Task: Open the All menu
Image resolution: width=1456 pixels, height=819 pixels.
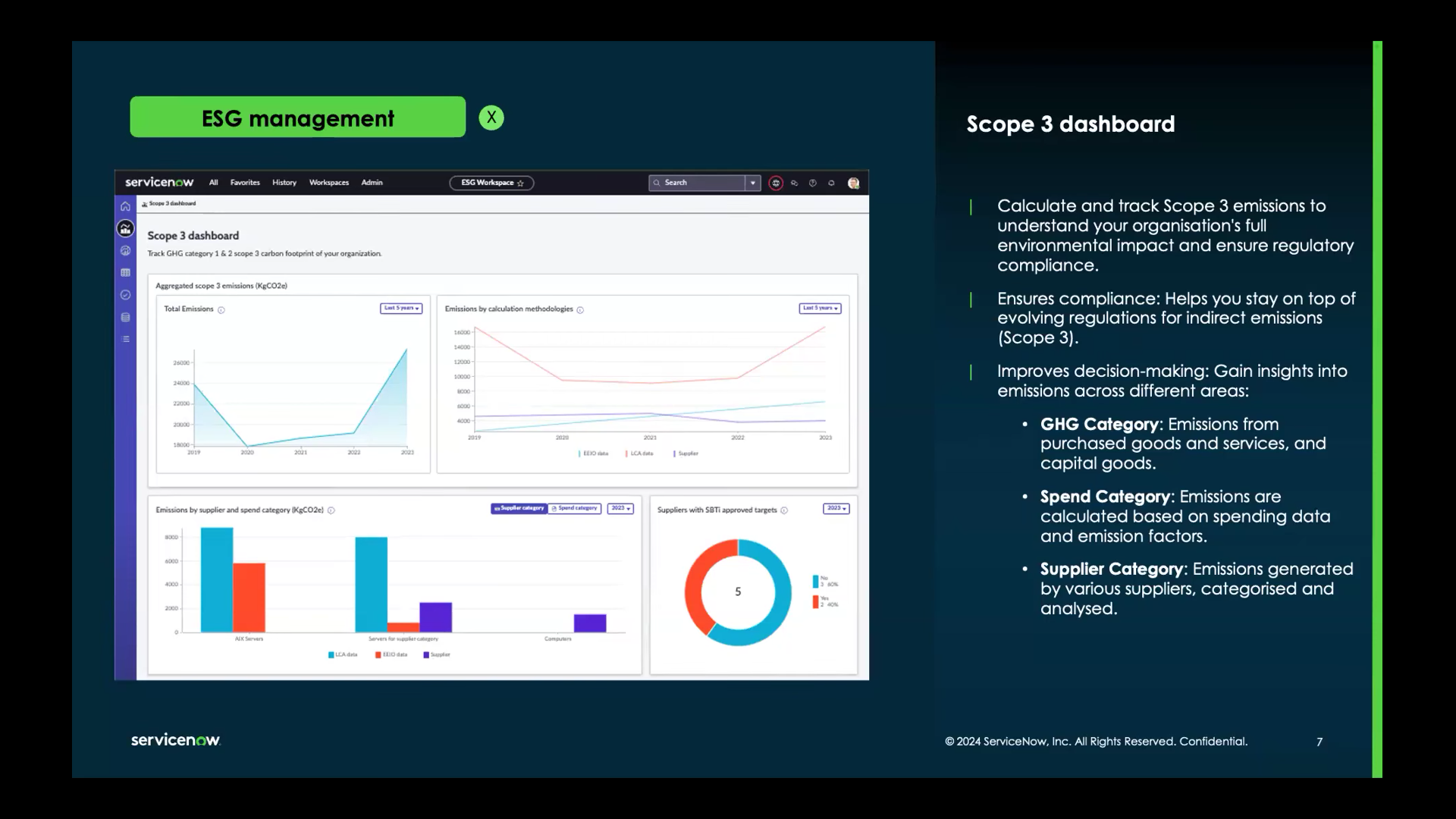Action: [213, 183]
